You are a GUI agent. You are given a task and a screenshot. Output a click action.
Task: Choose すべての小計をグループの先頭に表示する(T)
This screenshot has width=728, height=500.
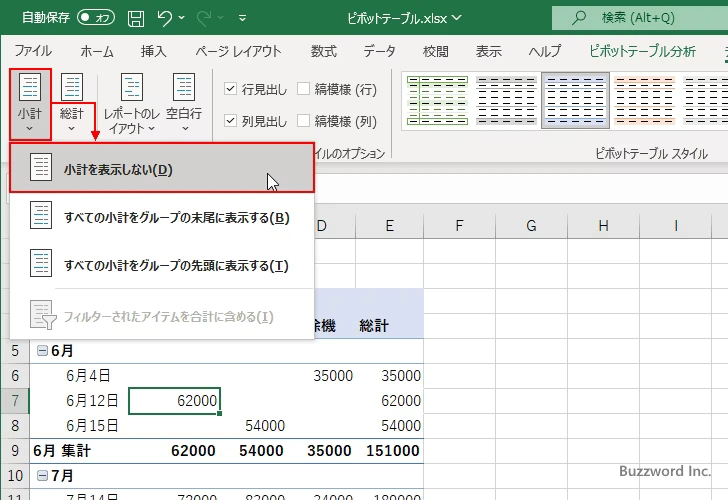pos(162,265)
